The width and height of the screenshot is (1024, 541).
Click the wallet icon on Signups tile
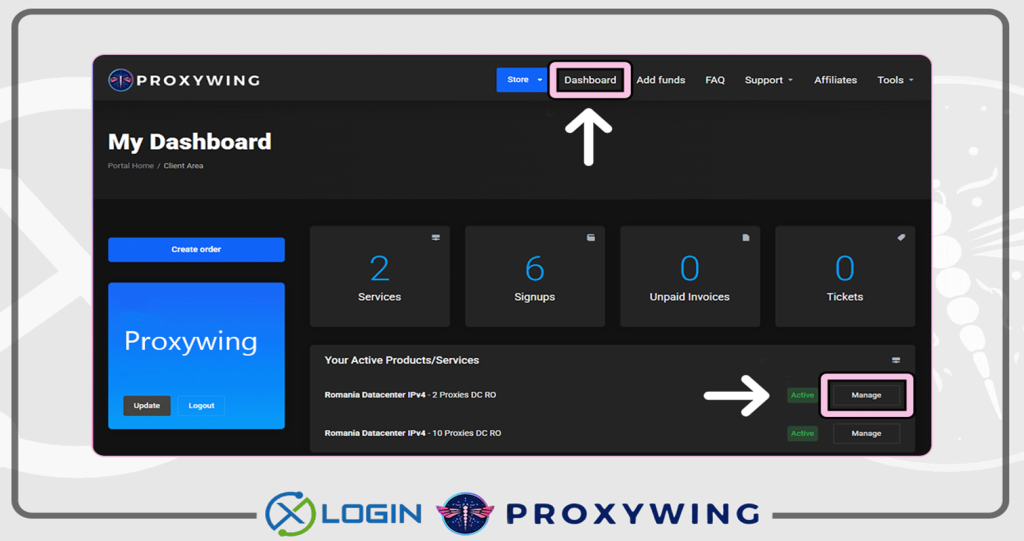590,237
